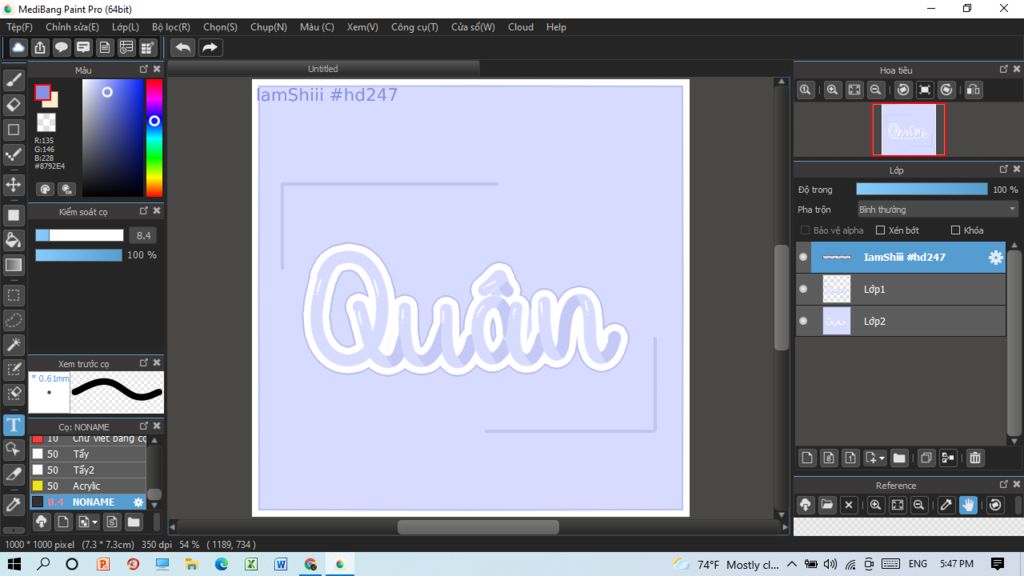This screenshot has width=1024, height=576.
Task: Open the Công cụ(T) menu
Action: pos(414,27)
